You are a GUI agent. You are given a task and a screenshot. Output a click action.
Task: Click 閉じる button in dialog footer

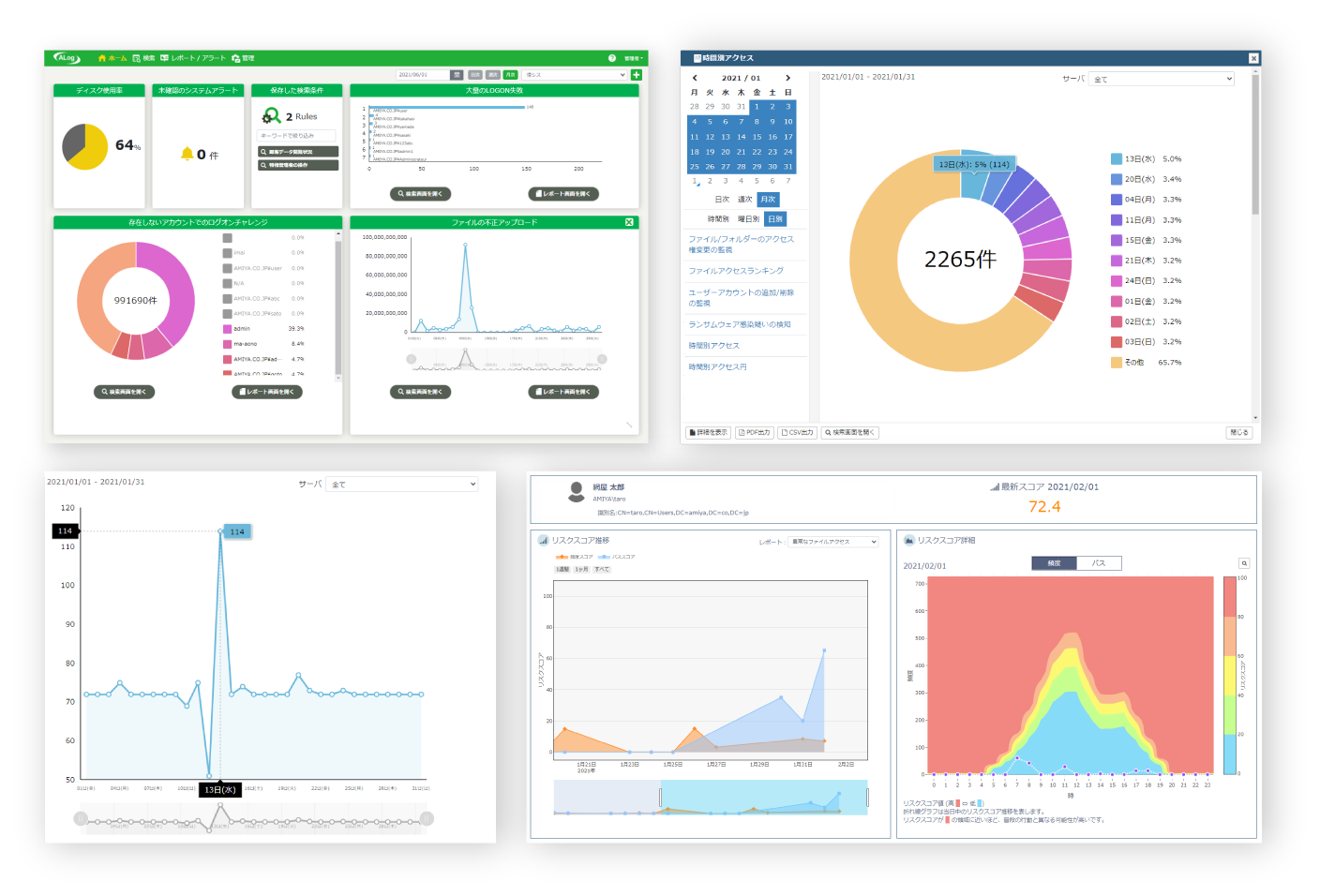coord(1239,433)
